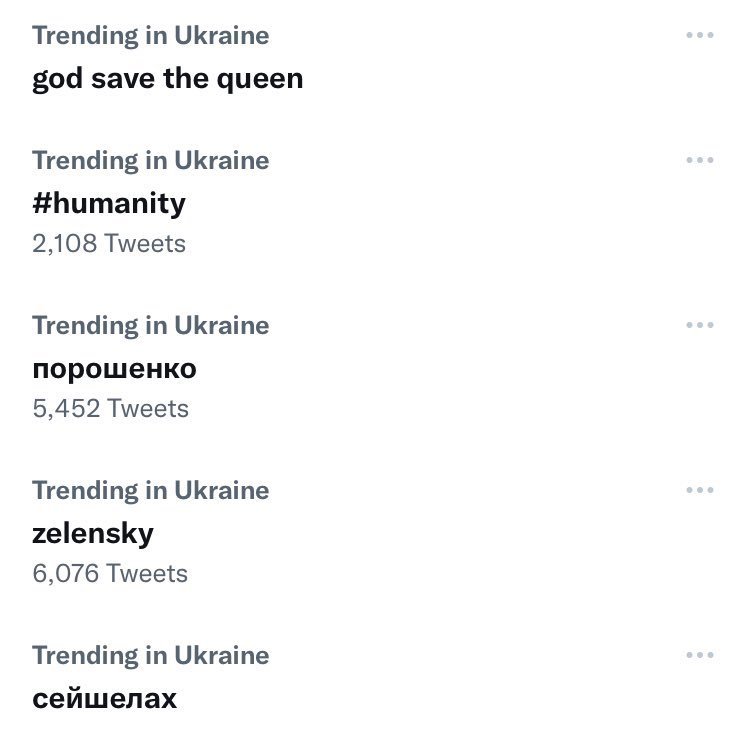Click the 6,076 Tweets count
The width and height of the screenshot is (749, 752).
click(110, 573)
